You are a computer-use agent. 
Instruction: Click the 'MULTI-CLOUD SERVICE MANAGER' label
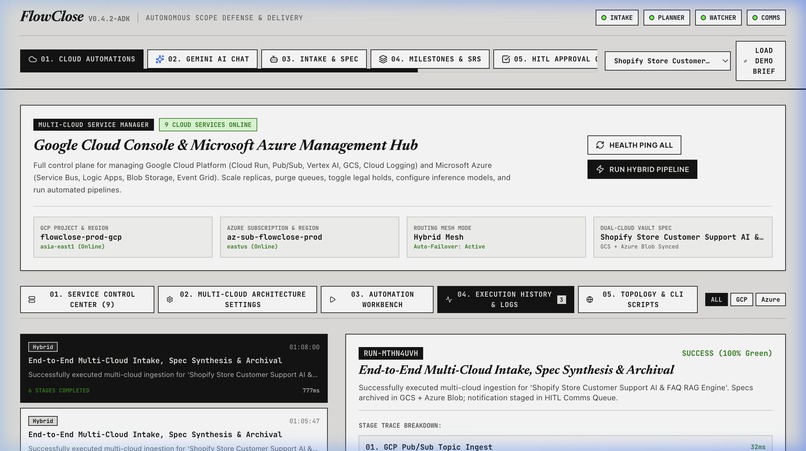[94, 124]
